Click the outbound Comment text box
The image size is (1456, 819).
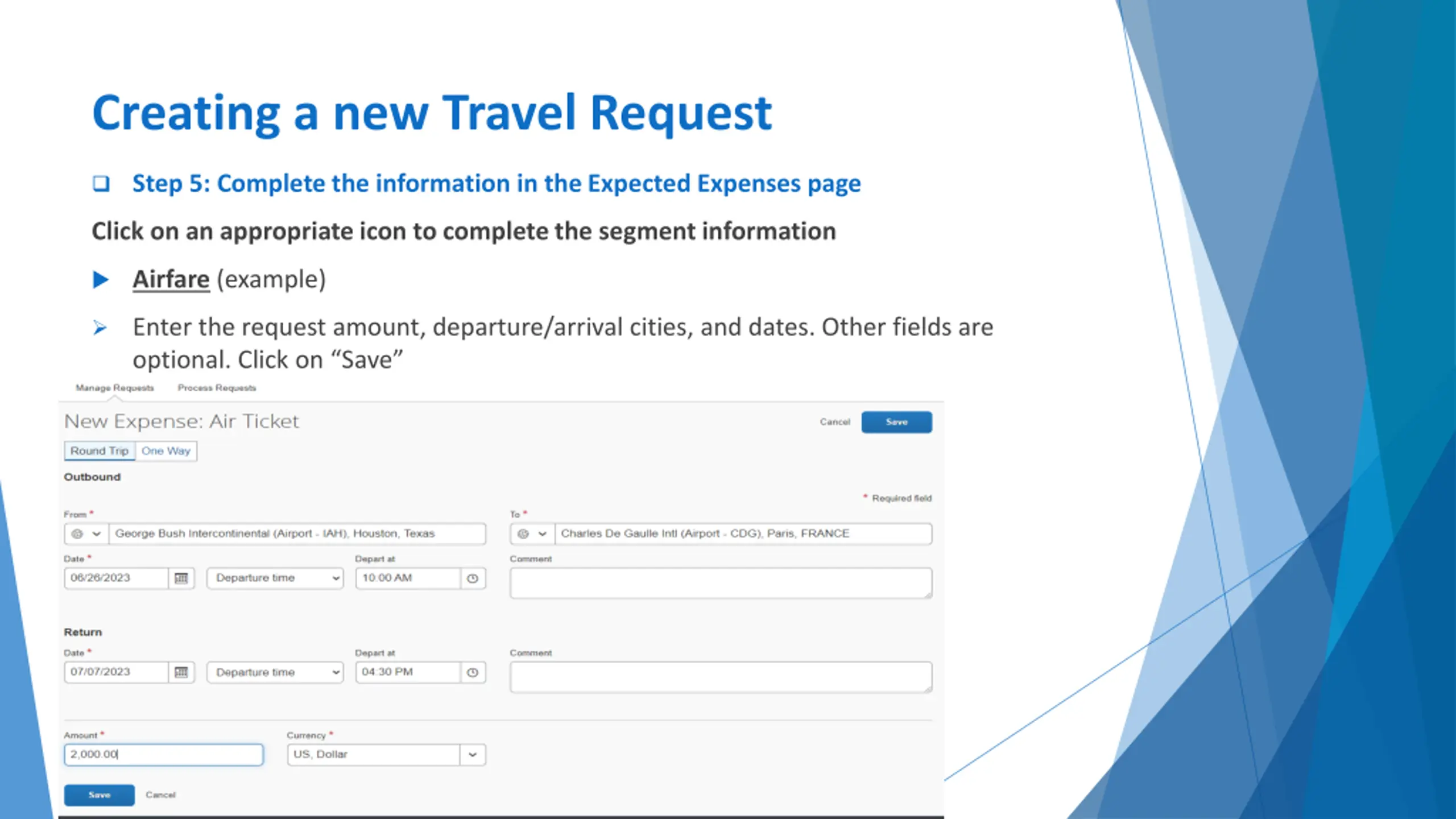pyautogui.click(x=721, y=583)
